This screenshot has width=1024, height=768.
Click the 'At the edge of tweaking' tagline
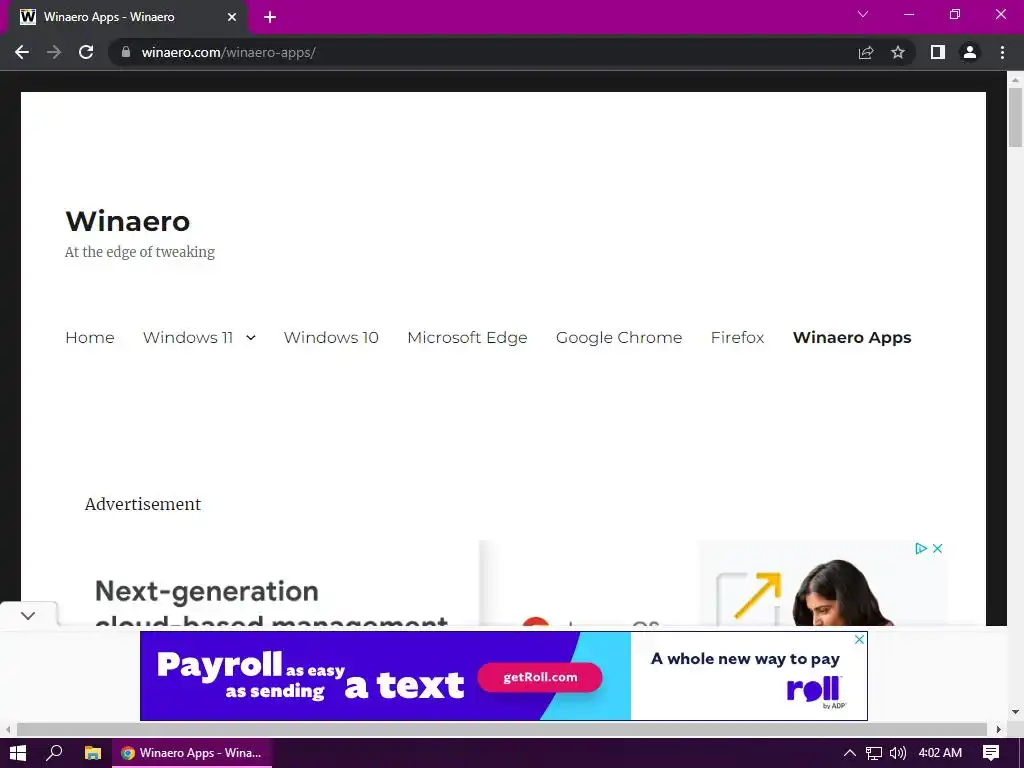pyautogui.click(x=140, y=252)
